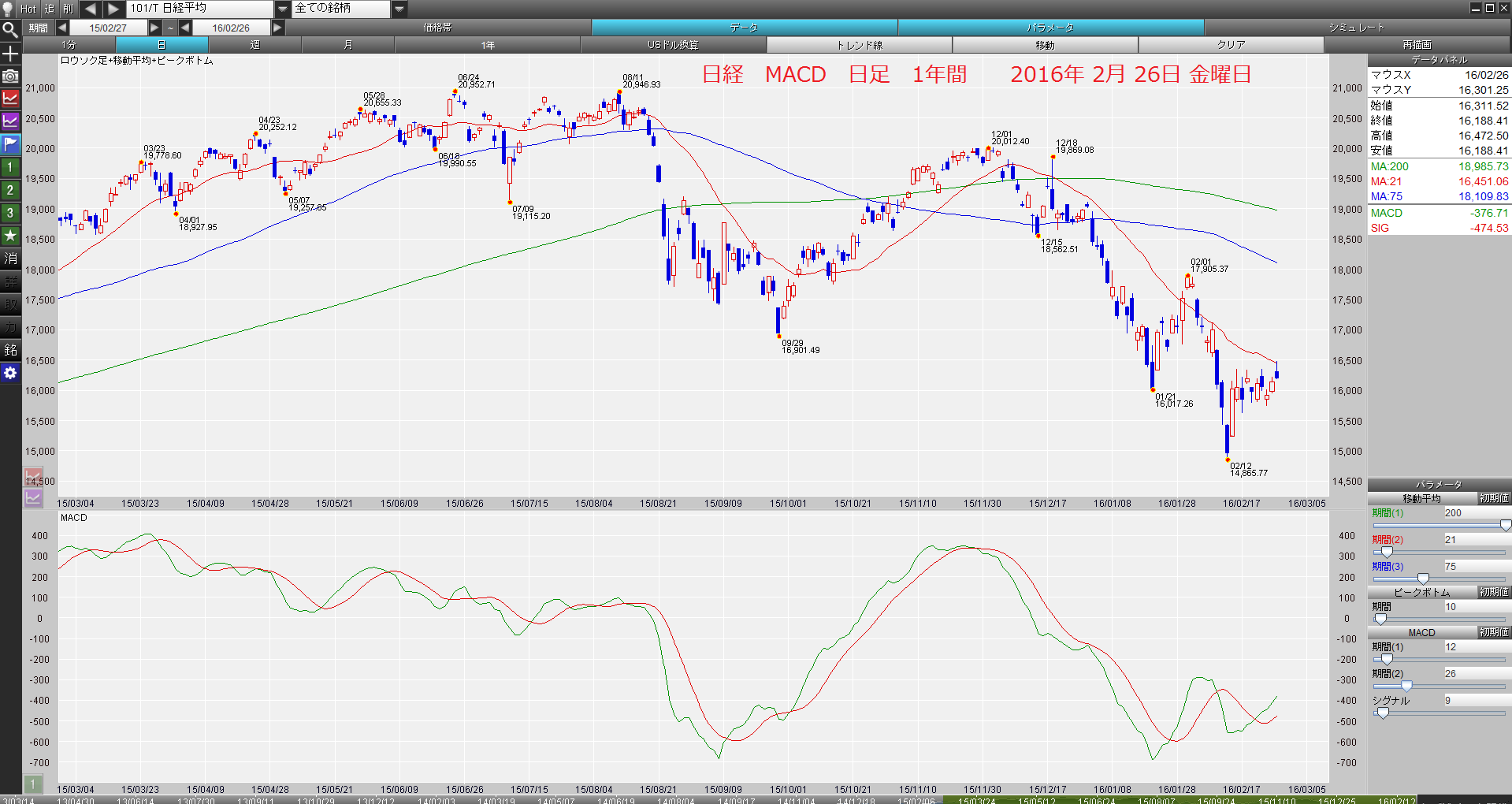This screenshot has width=1512, height=804.
Task: Open settings with the blue gear icon
Action: 10,373
